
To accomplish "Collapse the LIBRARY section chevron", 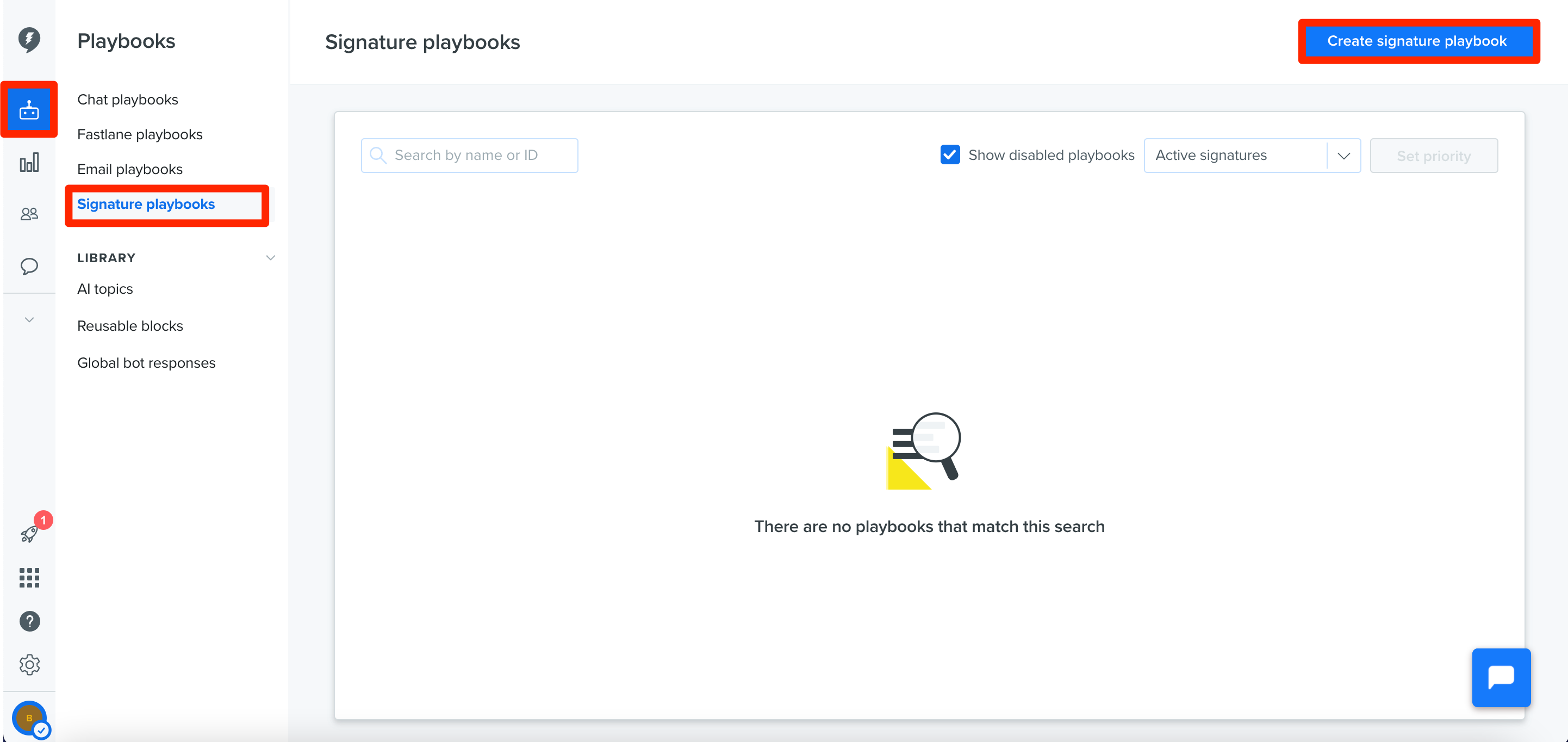I will click(x=270, y=258).
